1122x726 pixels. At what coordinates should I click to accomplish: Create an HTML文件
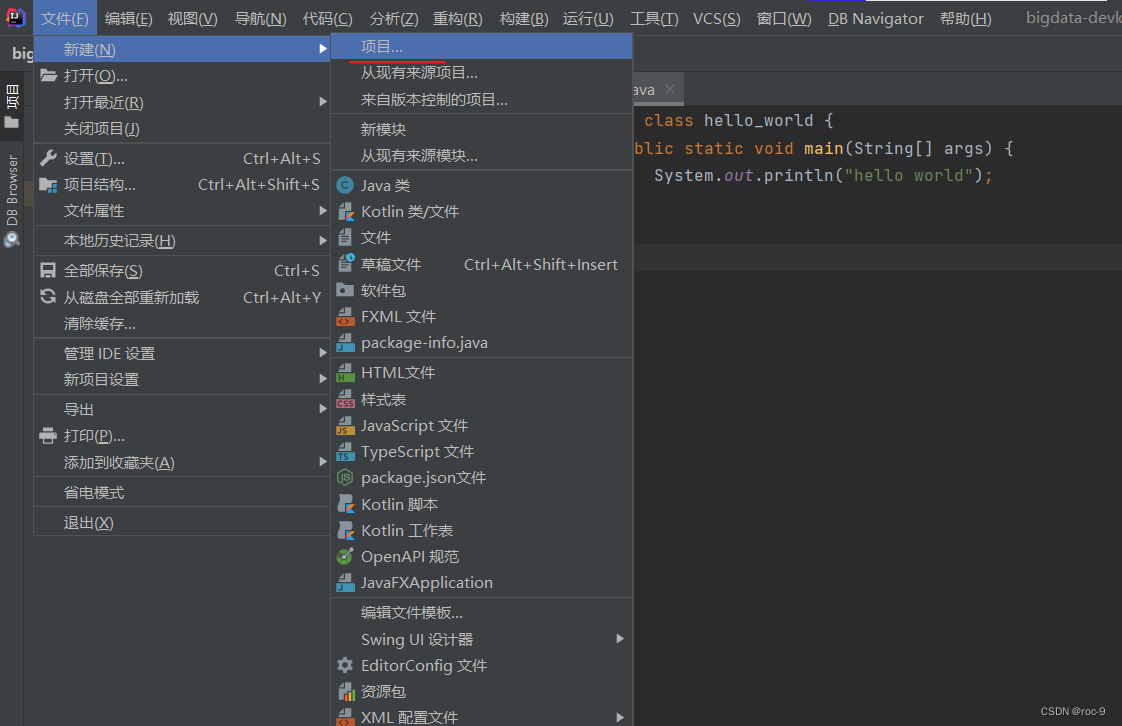point(392,372)
